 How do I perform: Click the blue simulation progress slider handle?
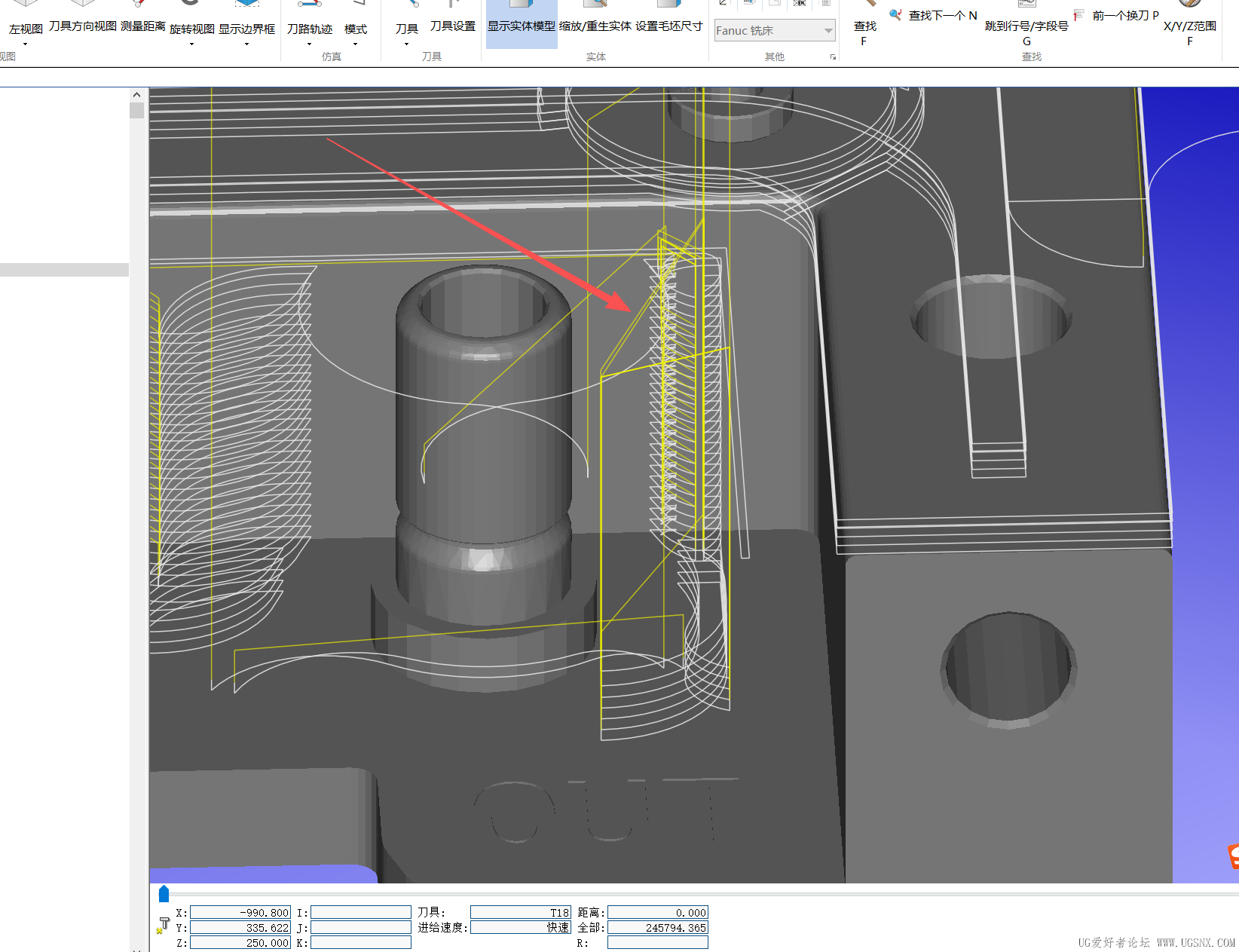(164, 894)
